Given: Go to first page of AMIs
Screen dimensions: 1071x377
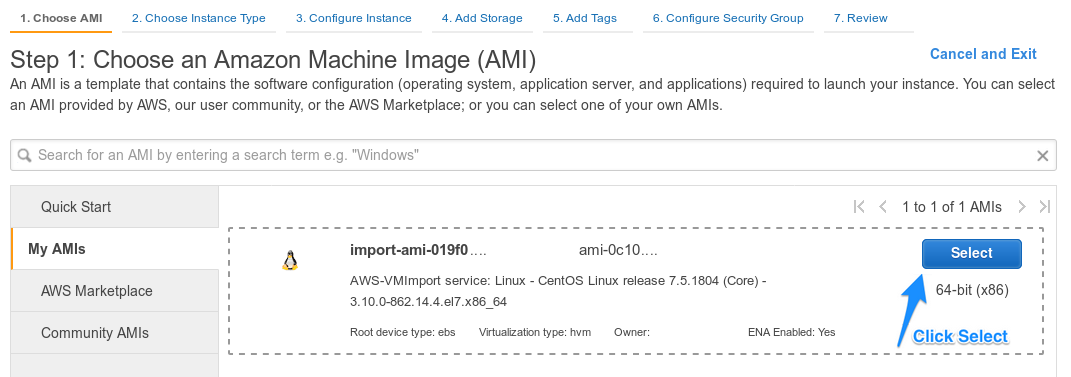Looking at the screenshot, I should pos(859,206).
